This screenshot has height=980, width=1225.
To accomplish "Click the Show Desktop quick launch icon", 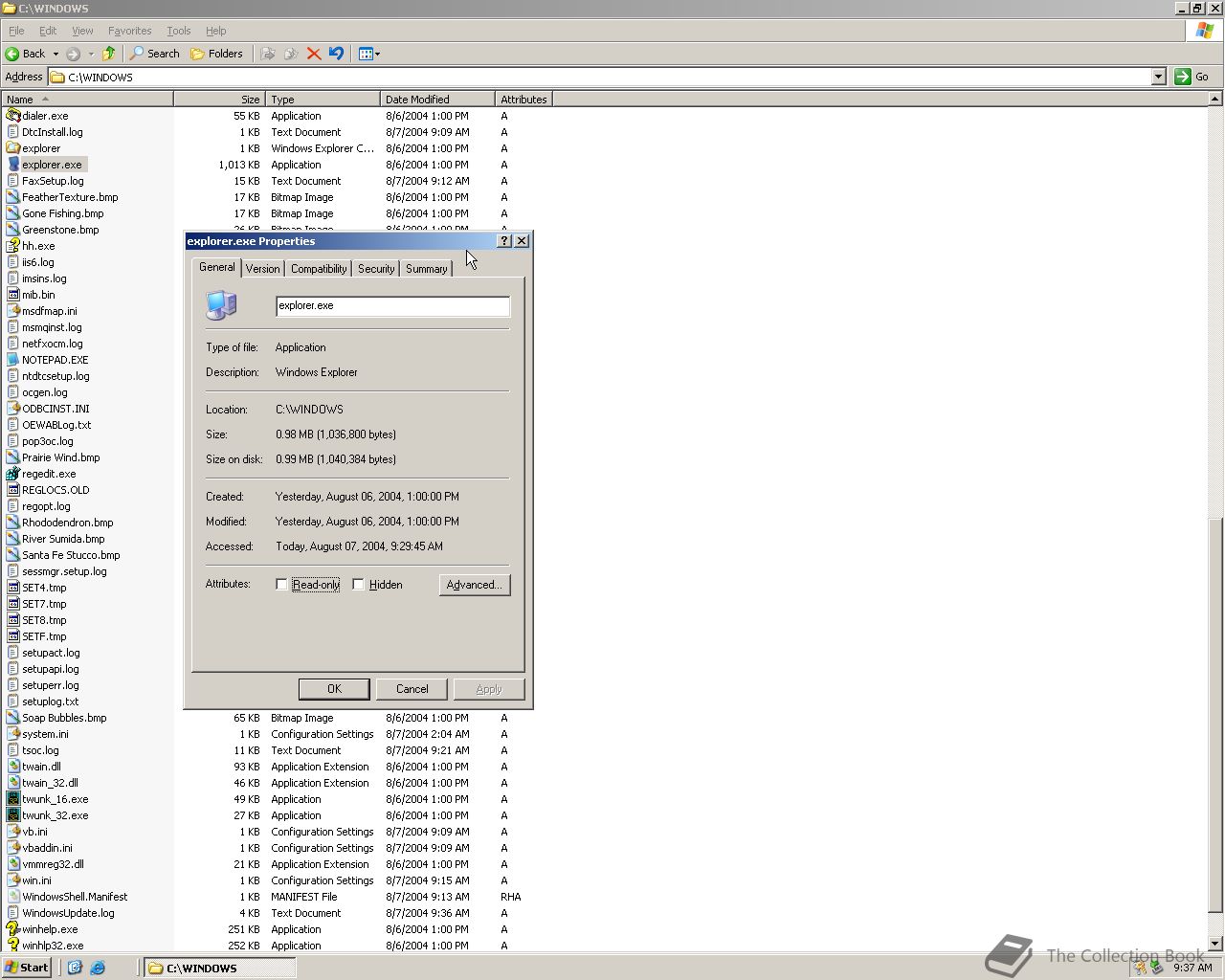I will click(75, 968).
